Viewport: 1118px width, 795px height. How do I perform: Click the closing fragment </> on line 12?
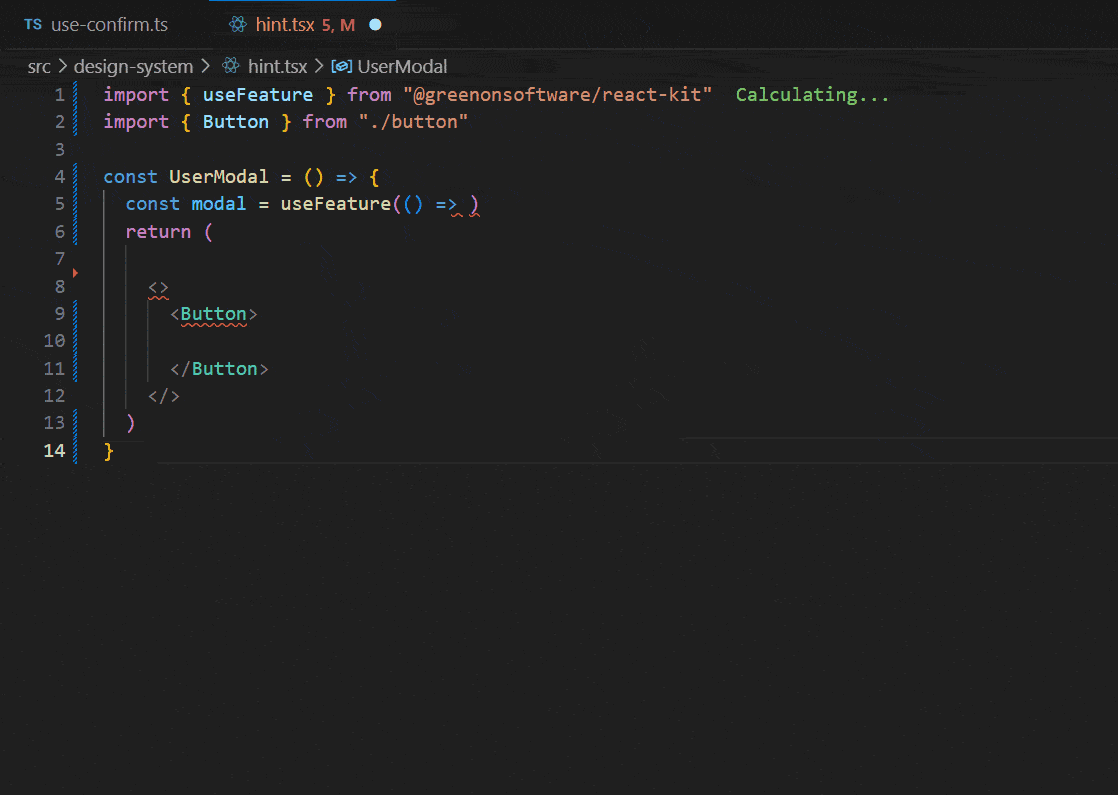coord(164,396)
